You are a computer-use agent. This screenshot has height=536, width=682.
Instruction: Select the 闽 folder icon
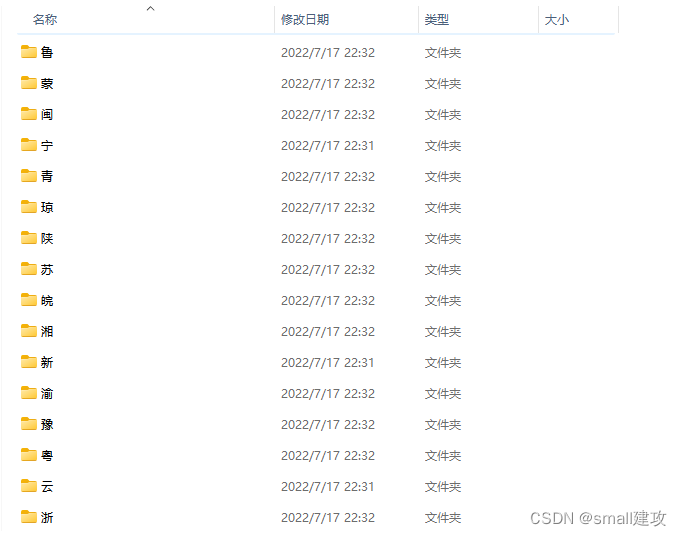tap(29, 114)
